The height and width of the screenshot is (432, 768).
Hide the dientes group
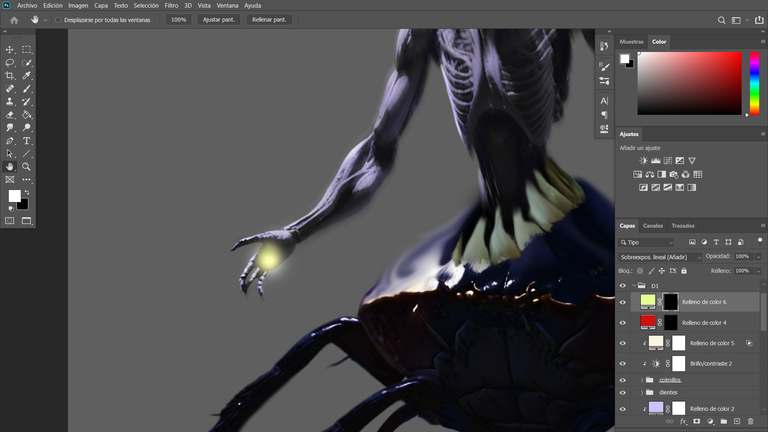pyautogui.click(x=623, y=392)
